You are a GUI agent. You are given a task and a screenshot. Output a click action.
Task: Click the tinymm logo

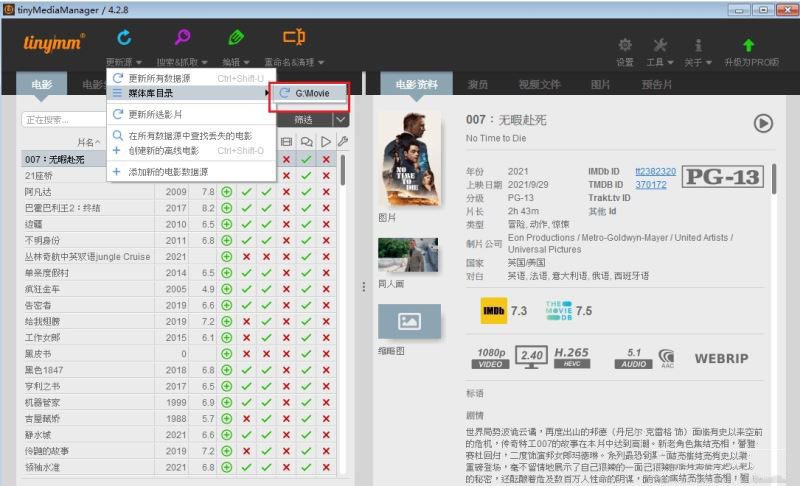54,43
